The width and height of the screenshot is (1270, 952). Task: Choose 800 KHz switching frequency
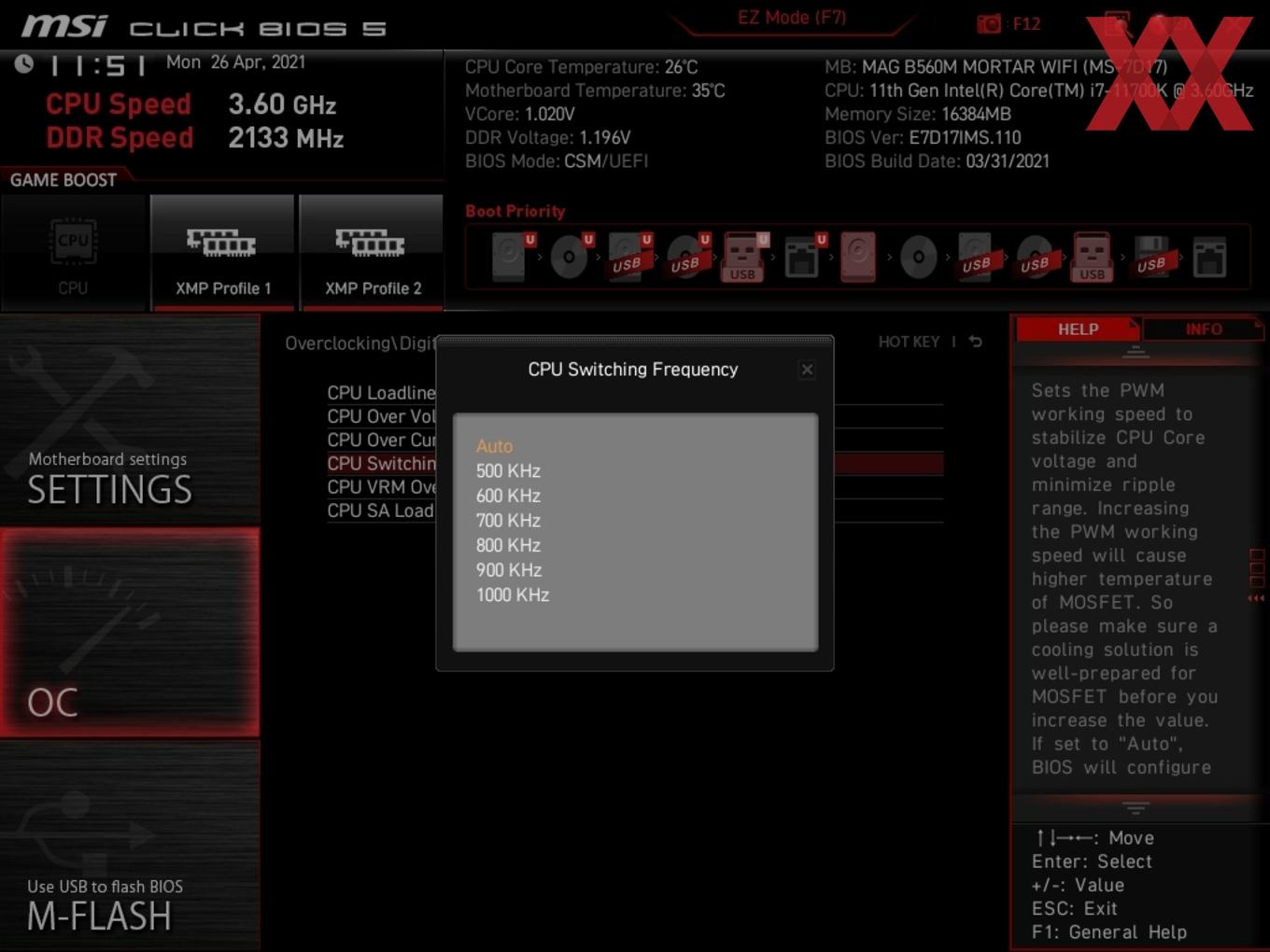[508, 545]
